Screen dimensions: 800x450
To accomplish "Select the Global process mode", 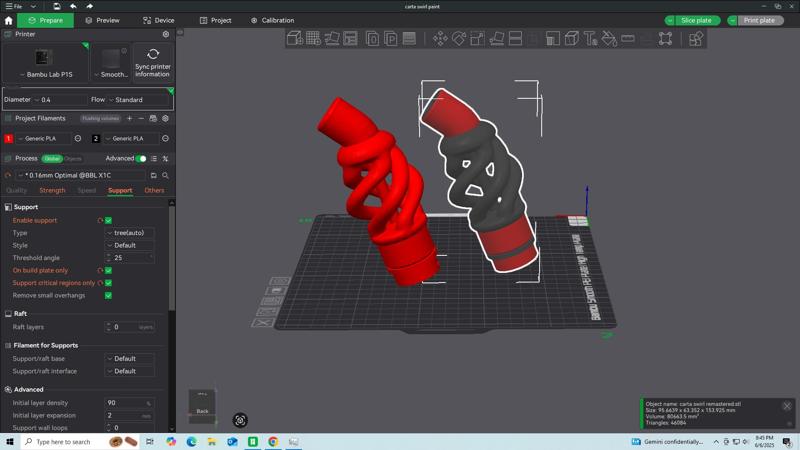I will tap(52, 159).
